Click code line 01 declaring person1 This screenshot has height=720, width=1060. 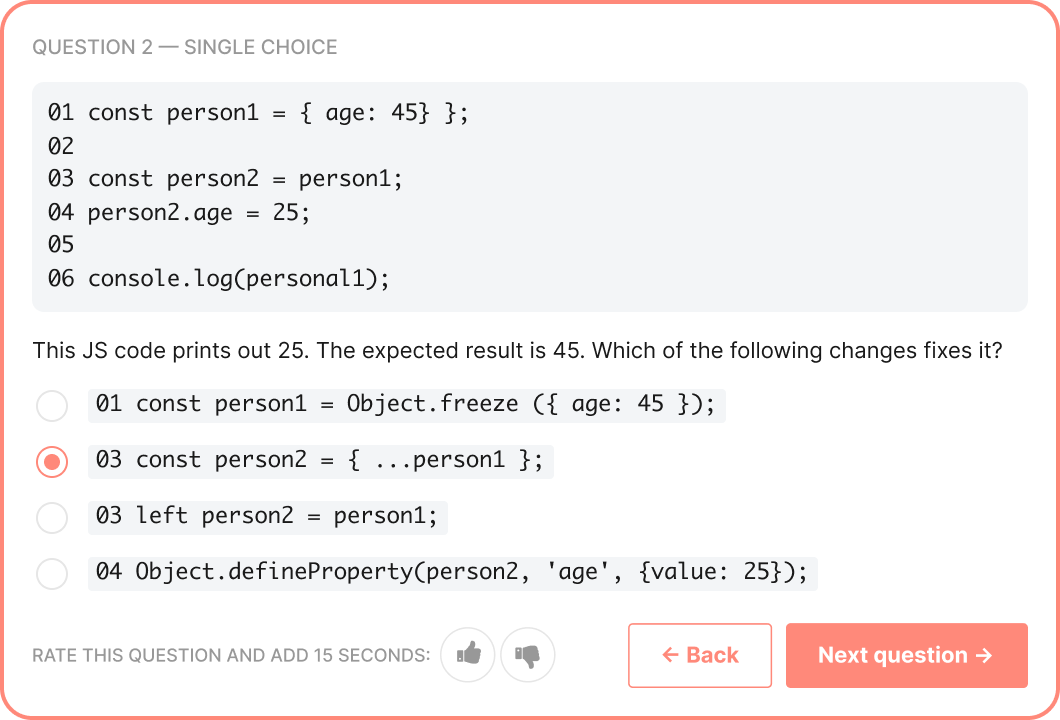click(258, 113)
